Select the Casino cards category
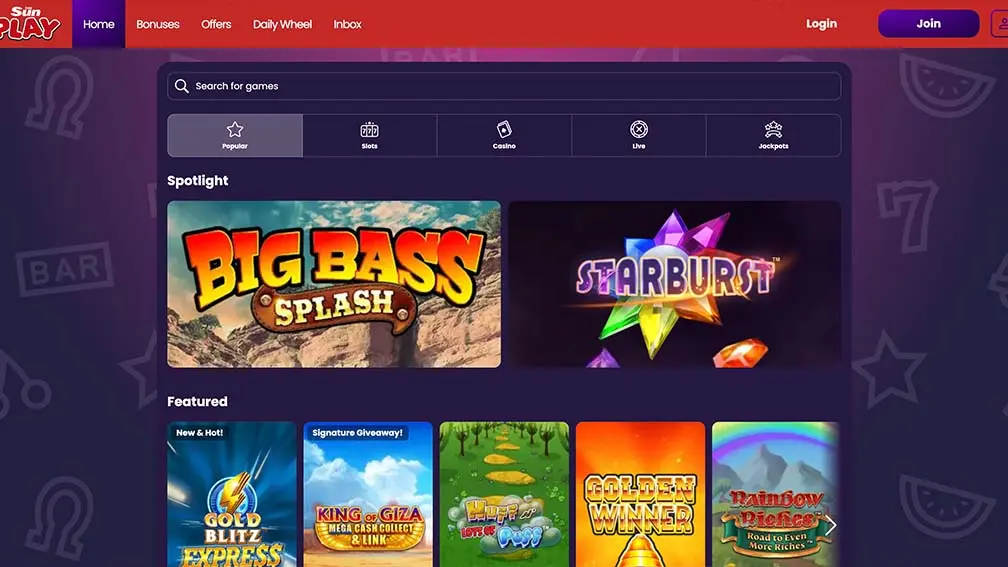 click(504, 136)
